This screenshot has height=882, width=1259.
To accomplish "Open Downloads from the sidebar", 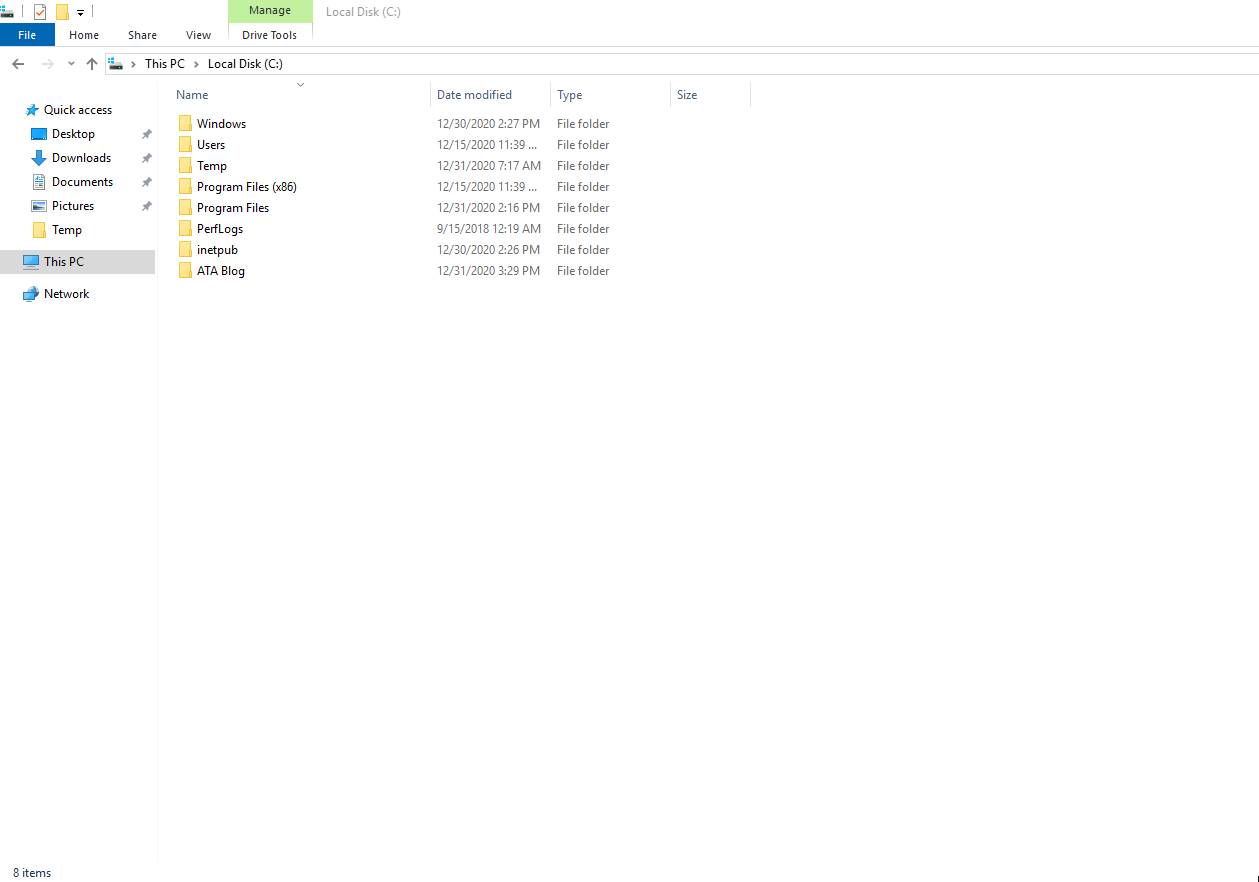I will 79,157.
